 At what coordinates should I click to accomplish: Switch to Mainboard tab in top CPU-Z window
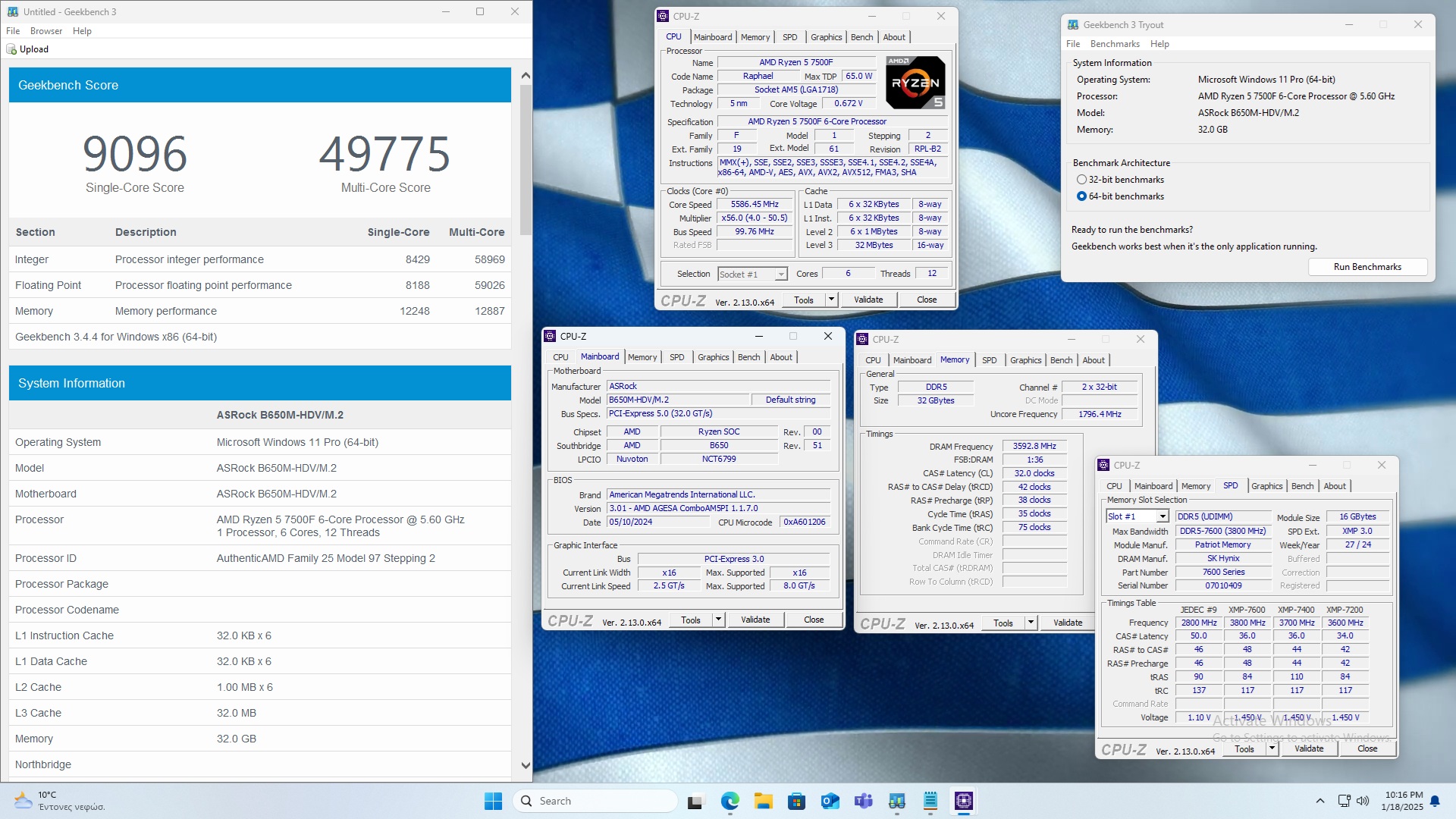[x=713, y=37]
